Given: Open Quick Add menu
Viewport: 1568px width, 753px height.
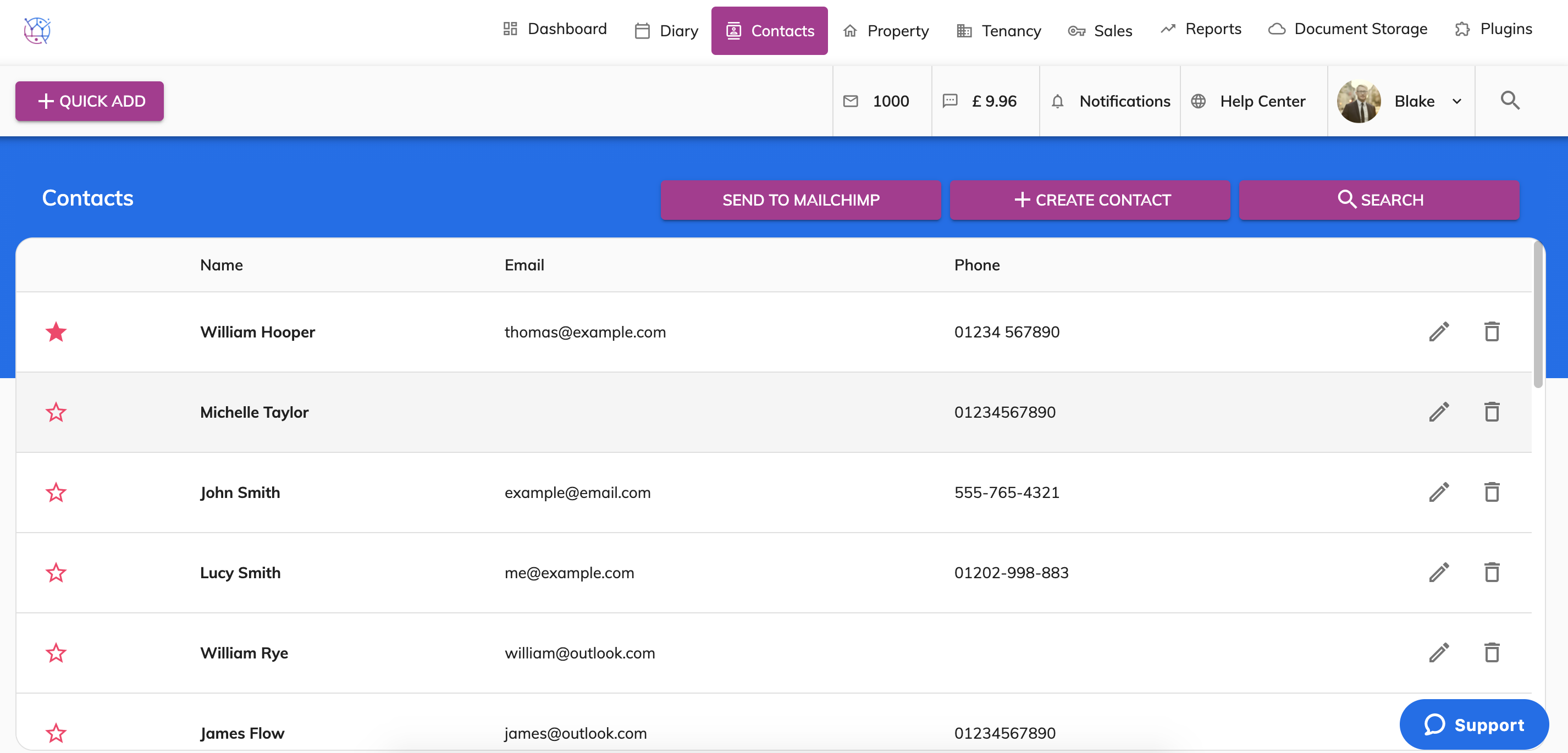Looking at the screenshot, I should 90,101.
